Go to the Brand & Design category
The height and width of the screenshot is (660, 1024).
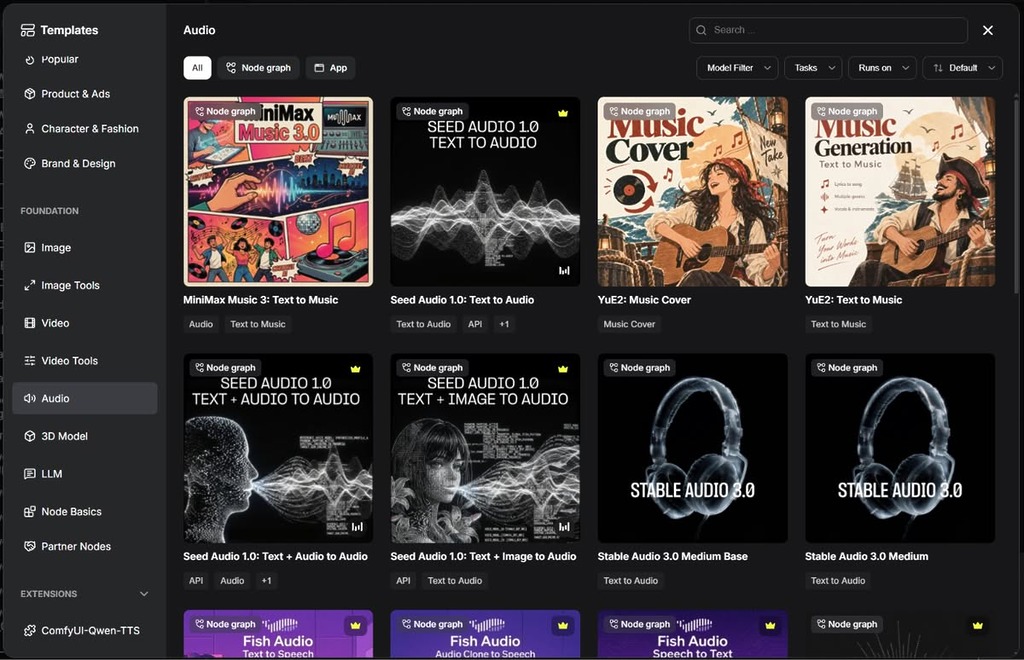click(x=85, y=163)
